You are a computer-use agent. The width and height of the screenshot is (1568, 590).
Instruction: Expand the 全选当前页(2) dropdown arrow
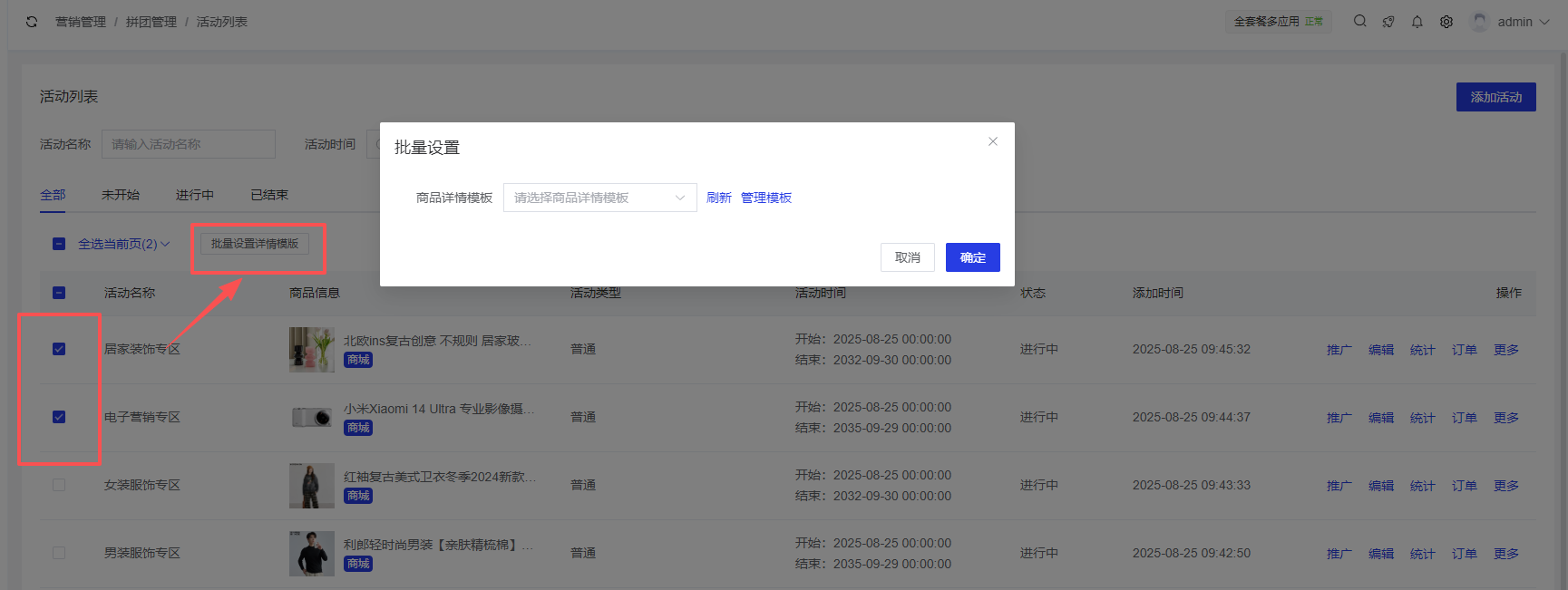[165, 244]
